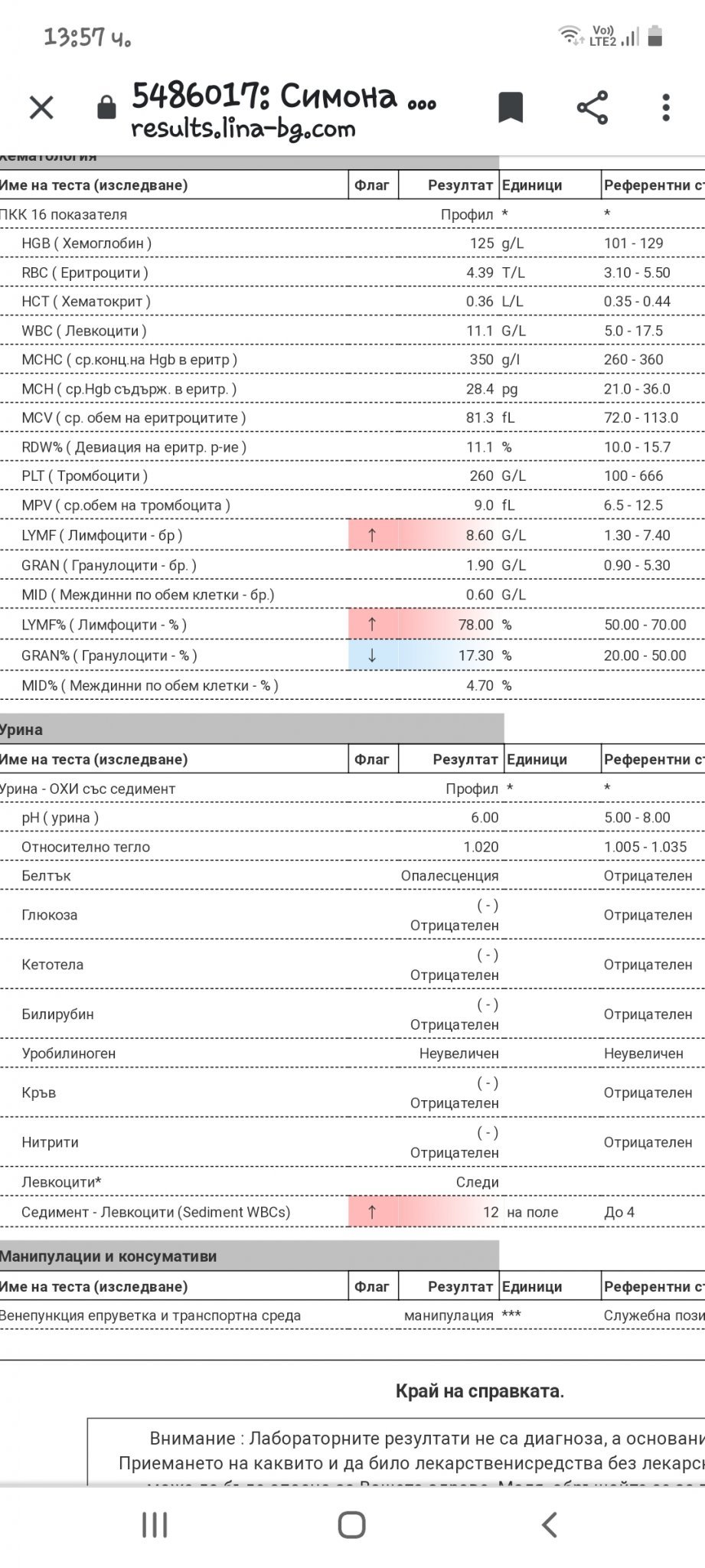Select the HGB (Хемоглобин) row
Screen dimensions: 705x1568
[352, 243]
